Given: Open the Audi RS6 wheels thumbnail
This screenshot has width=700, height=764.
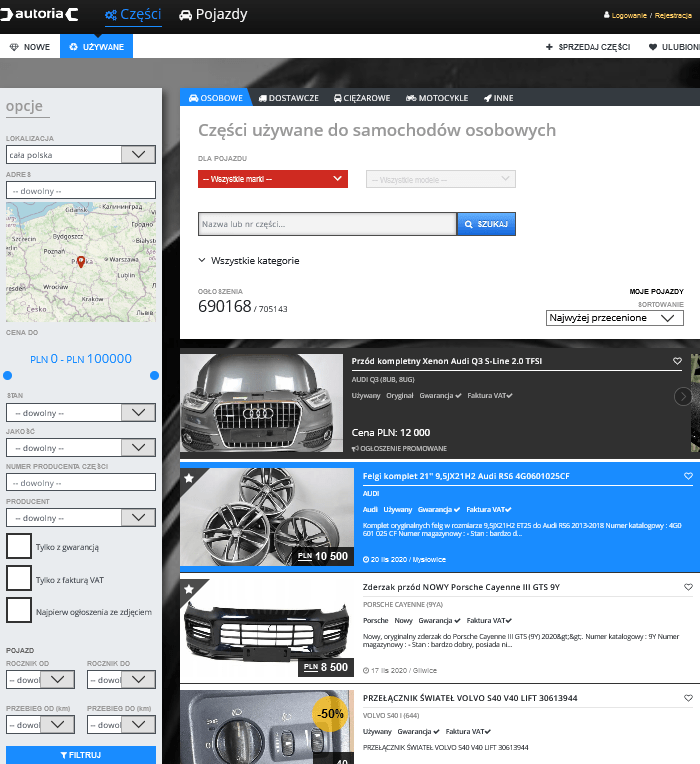Looking at the screenshot, I should click(x=267, y=517).
